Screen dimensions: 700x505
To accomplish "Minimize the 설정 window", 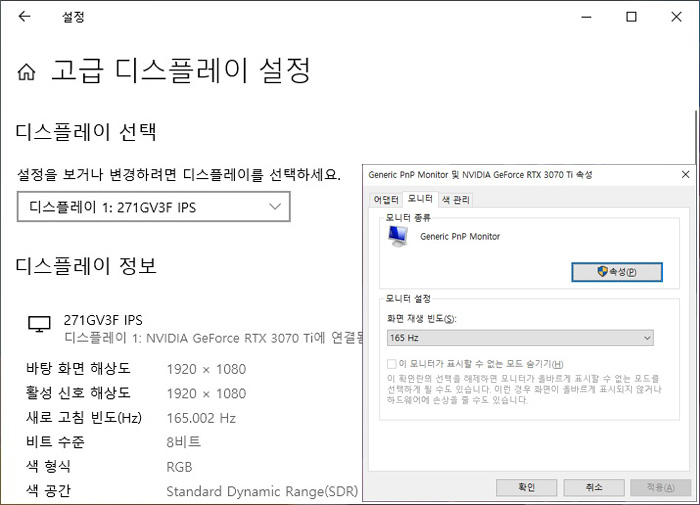I will click(x=585, y=17).
